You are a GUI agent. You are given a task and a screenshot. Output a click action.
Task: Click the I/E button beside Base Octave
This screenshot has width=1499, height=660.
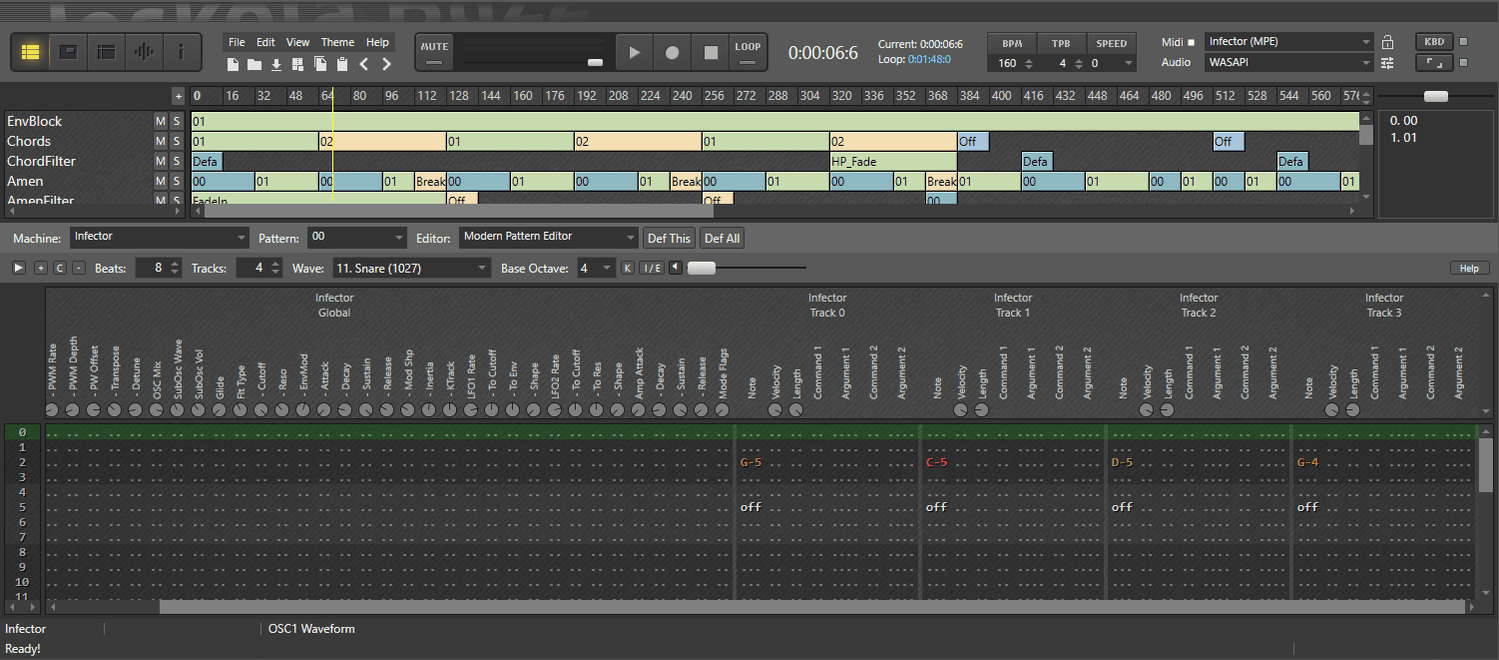(651, 268)
